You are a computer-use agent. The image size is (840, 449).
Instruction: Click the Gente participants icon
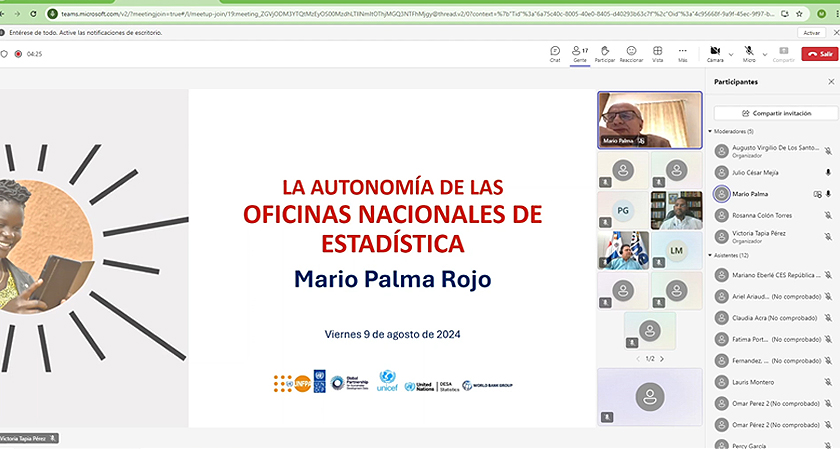(x=580, y=54)
